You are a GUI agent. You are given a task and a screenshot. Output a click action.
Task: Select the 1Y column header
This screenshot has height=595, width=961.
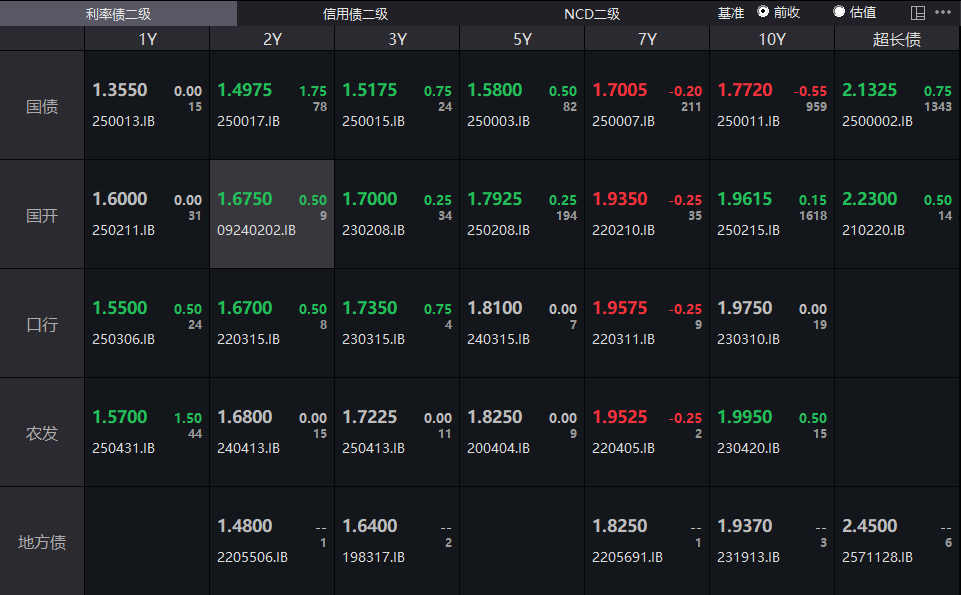click(x=147, y=39)
